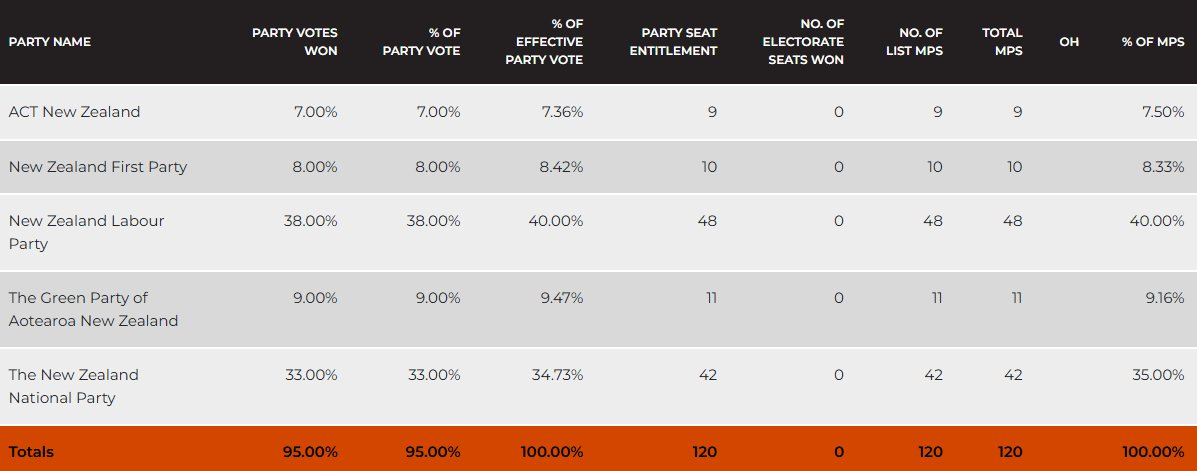Click Labour's 40.00% effective party vote cell

555,221
